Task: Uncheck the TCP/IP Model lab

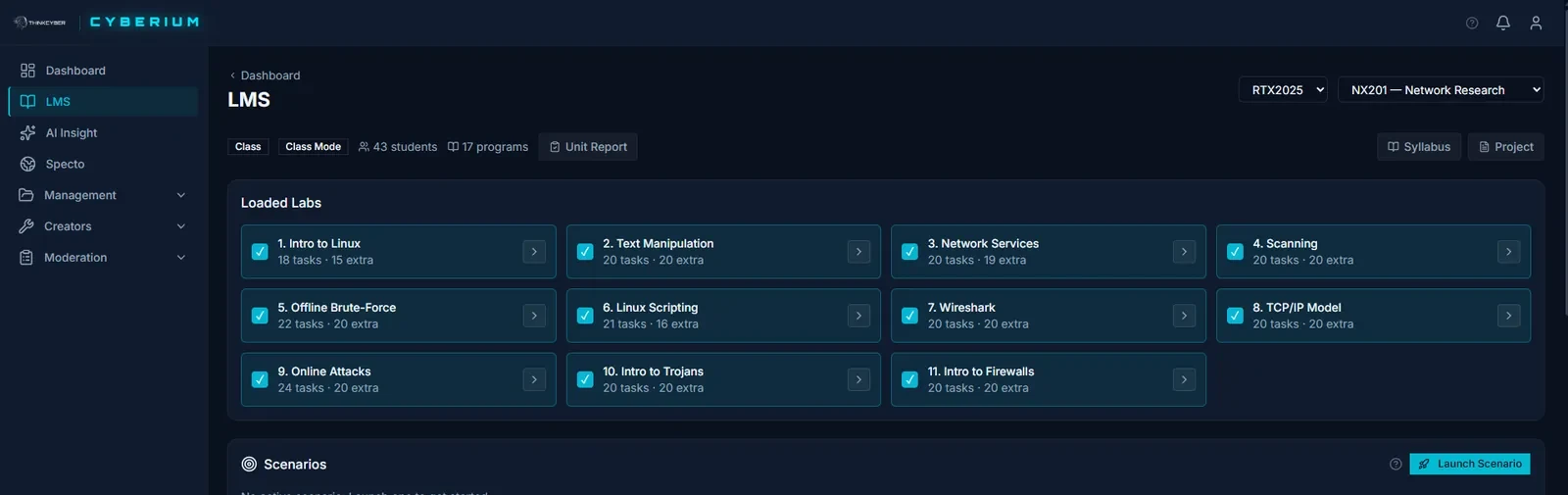Action: coord(1235,316)
